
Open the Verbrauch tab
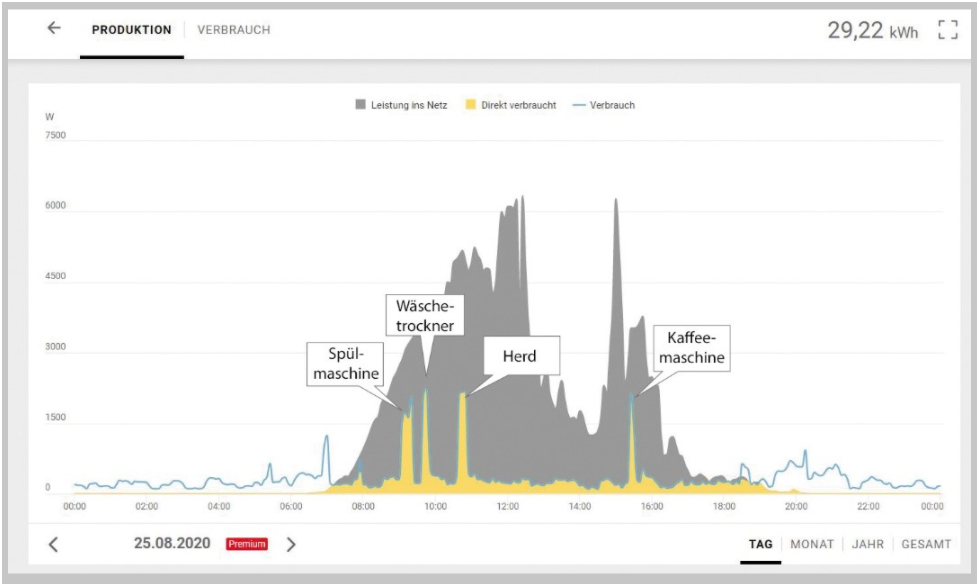tap(234, 30)
